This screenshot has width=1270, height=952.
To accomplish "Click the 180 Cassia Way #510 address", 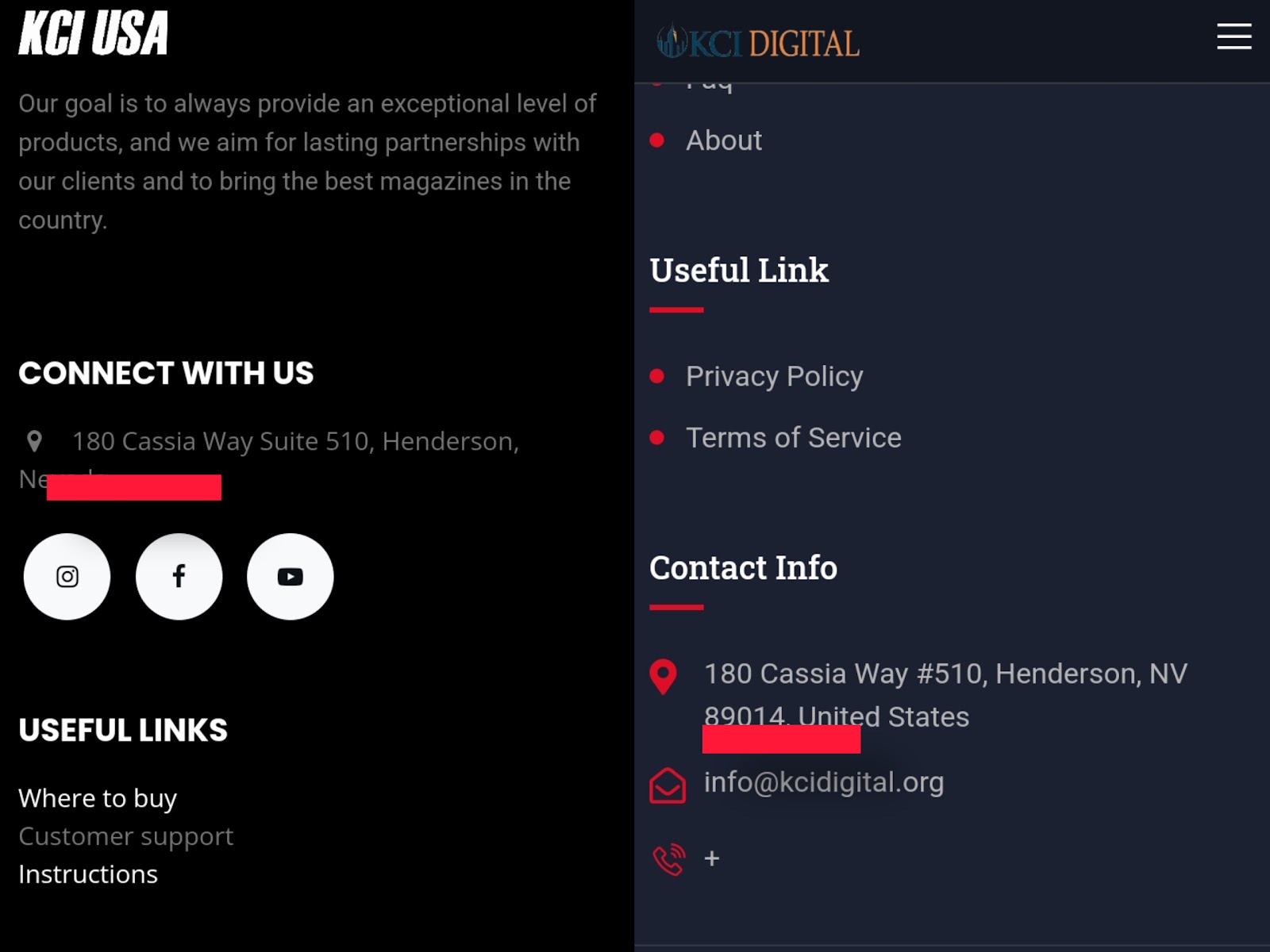I will click(945, 674).
